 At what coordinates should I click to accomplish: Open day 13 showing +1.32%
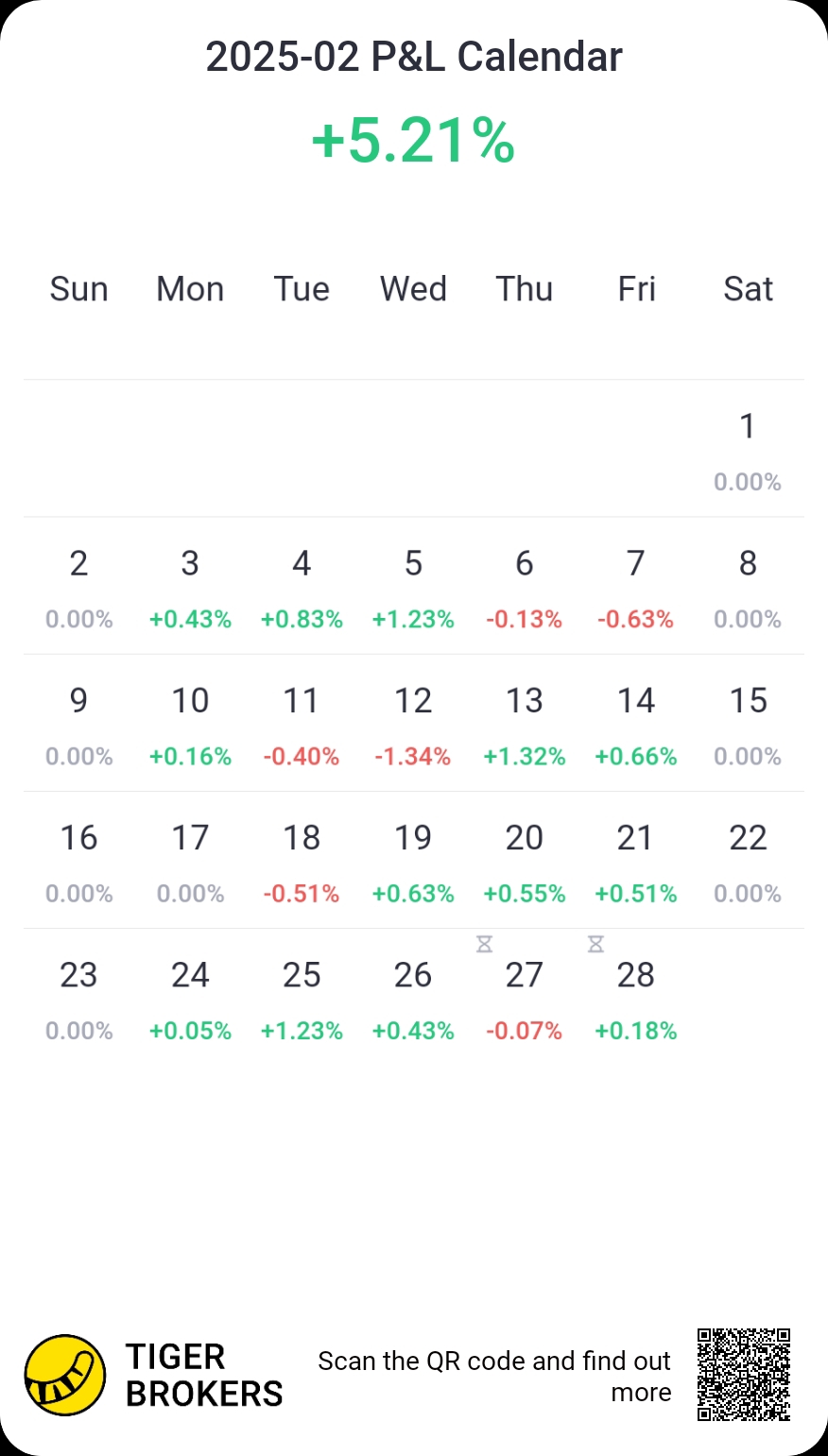[525, 724]
